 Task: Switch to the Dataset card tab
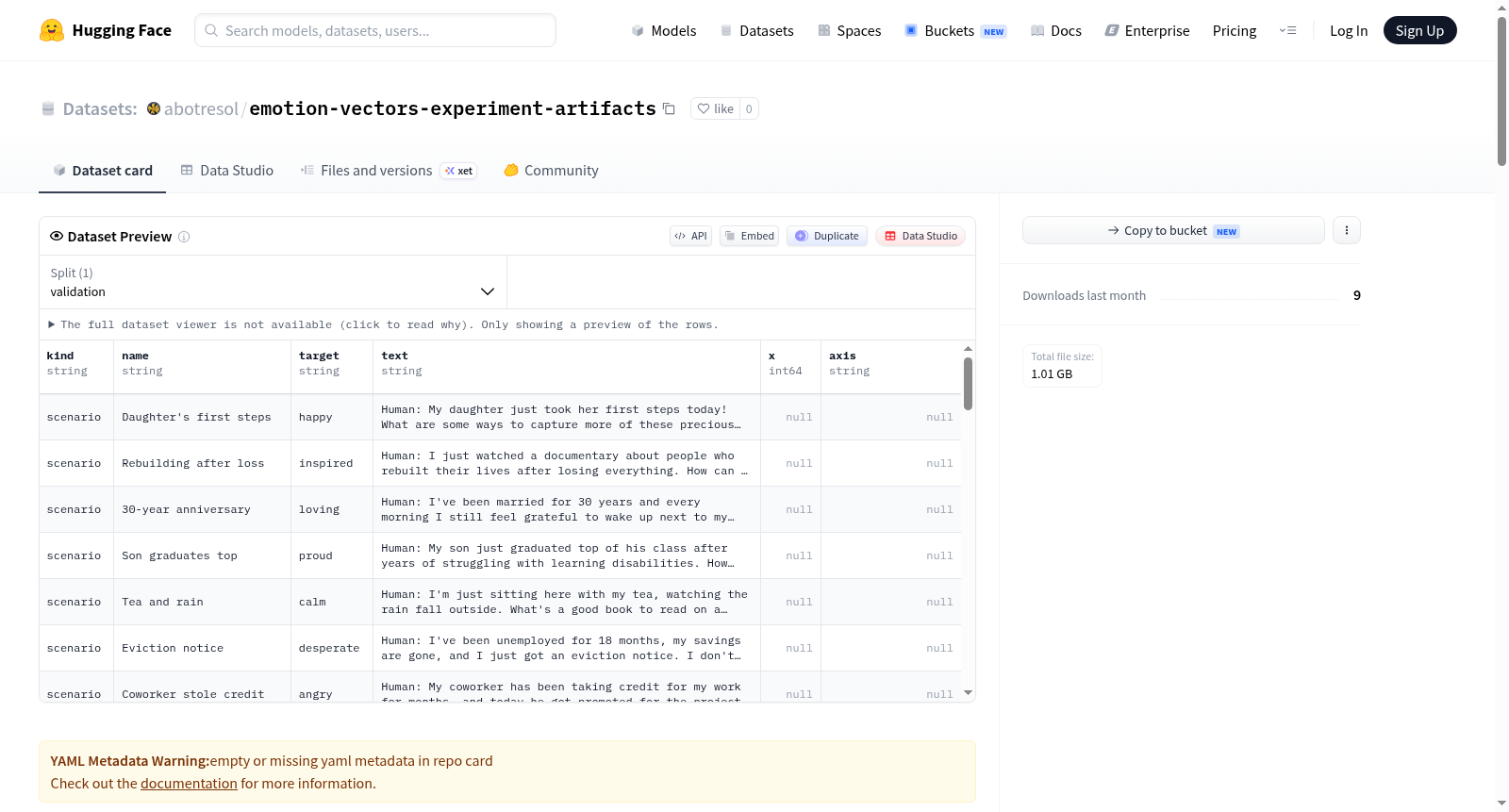(x=102, y=171)
